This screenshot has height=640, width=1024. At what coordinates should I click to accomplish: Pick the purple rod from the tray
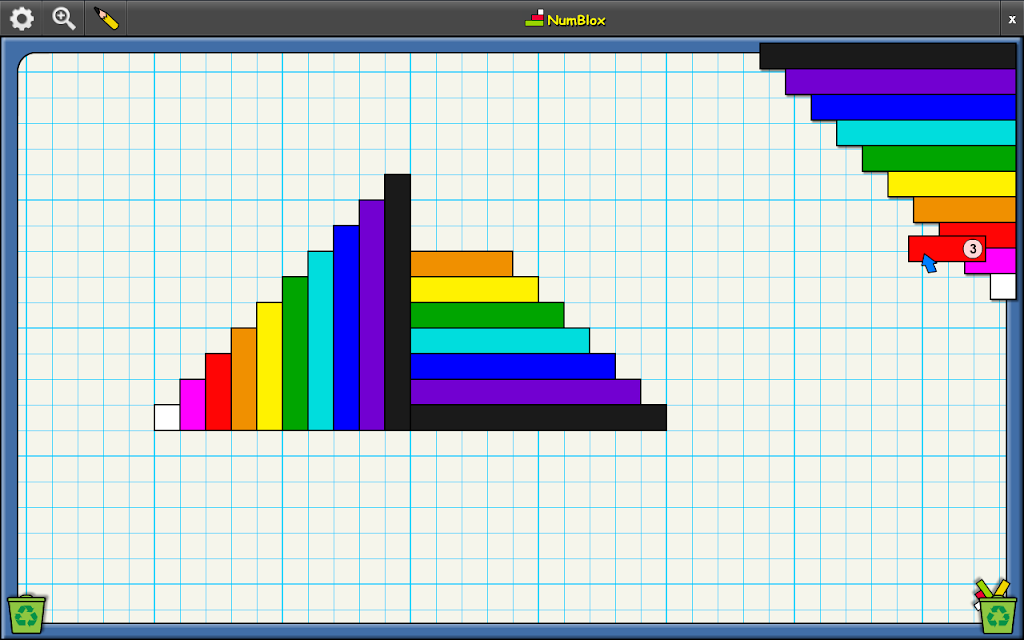tap(901, 82)
